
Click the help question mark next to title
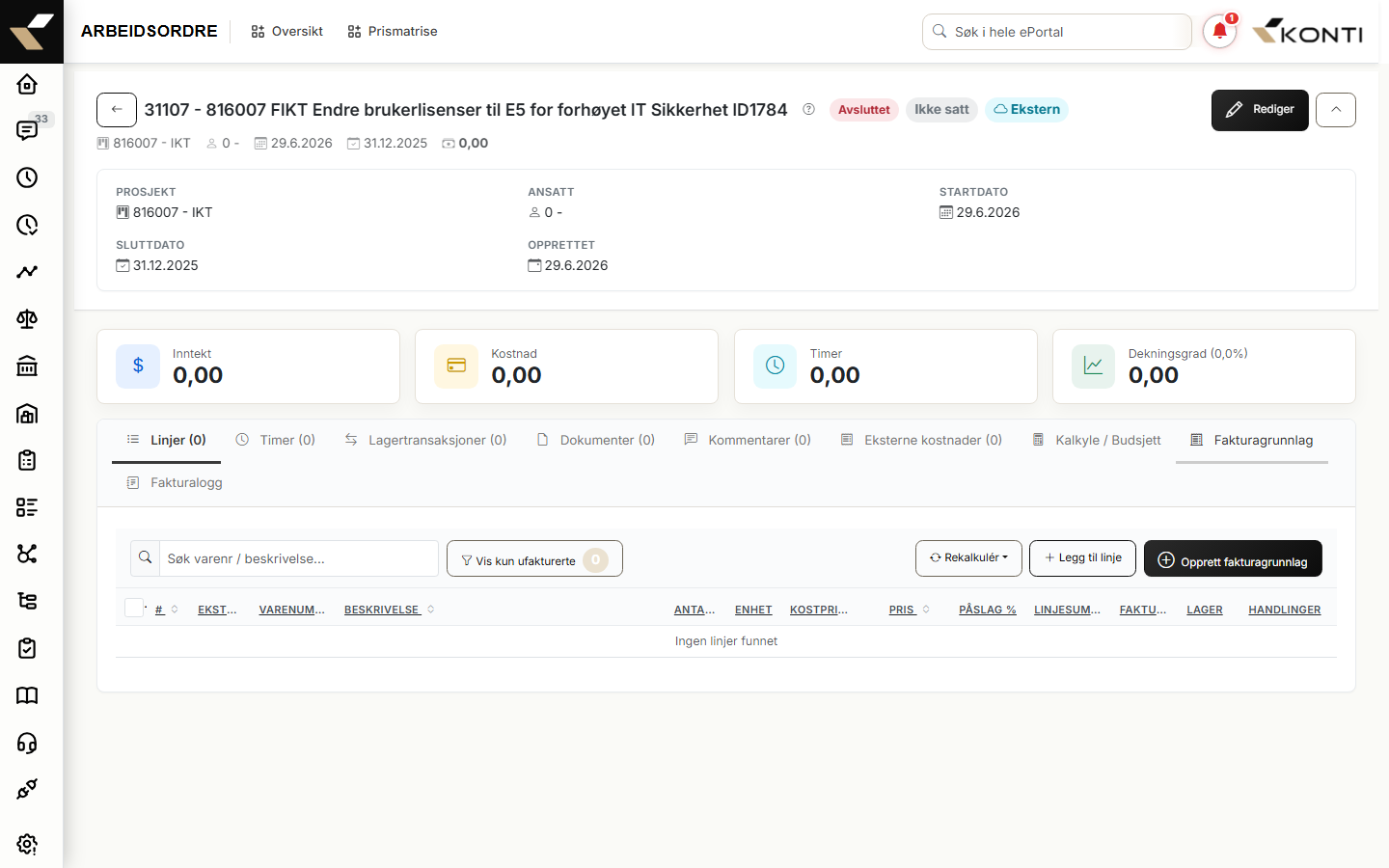pos(808,109)
